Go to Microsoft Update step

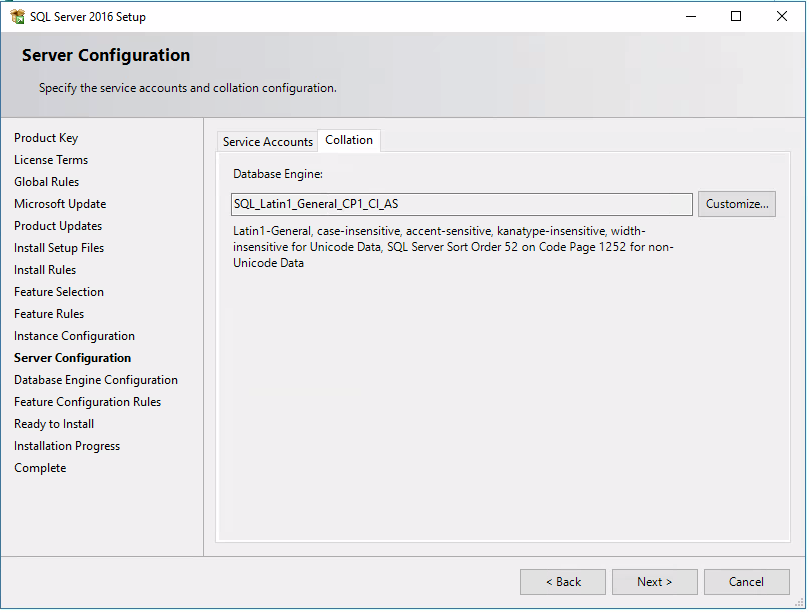tap(59, 204)
